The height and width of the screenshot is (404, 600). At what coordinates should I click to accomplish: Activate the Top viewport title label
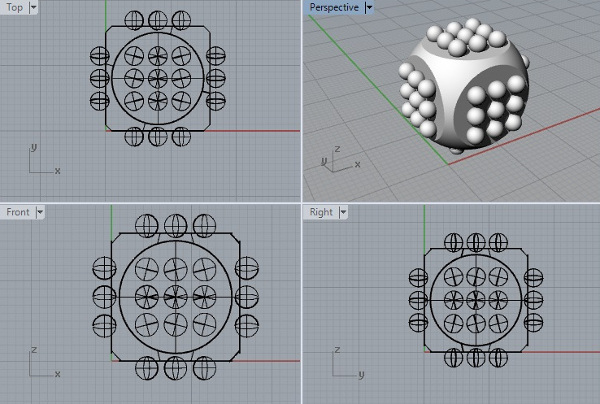click(x=15, y=7)
